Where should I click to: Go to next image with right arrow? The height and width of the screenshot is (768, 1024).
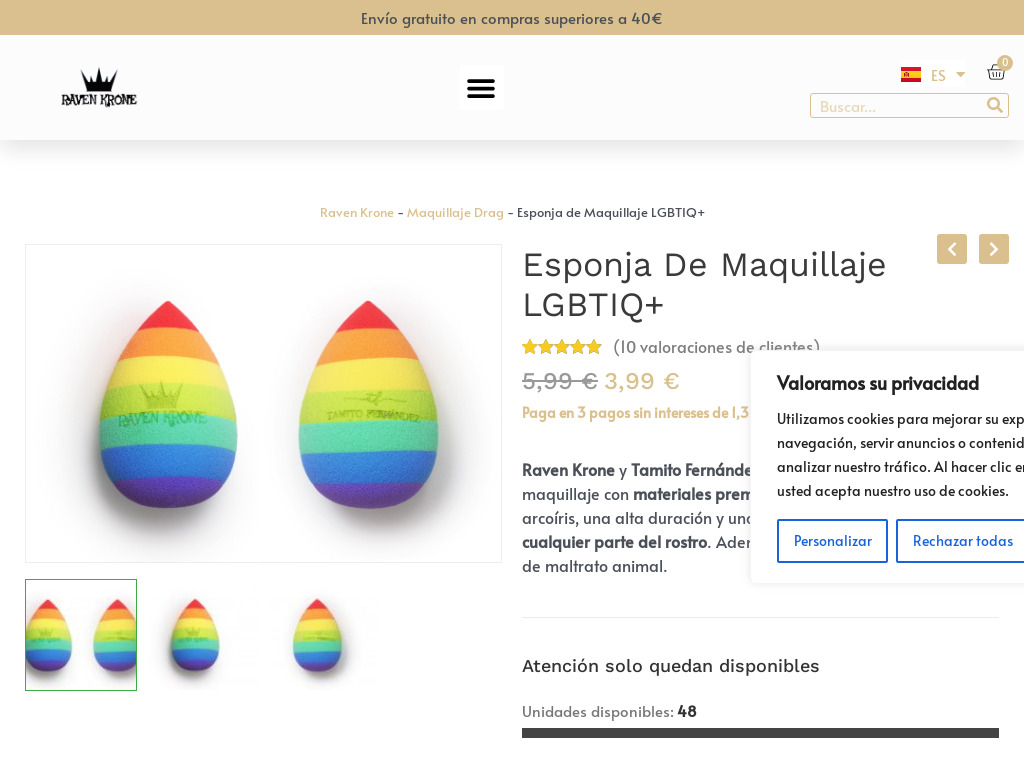(x=993, y=249)
